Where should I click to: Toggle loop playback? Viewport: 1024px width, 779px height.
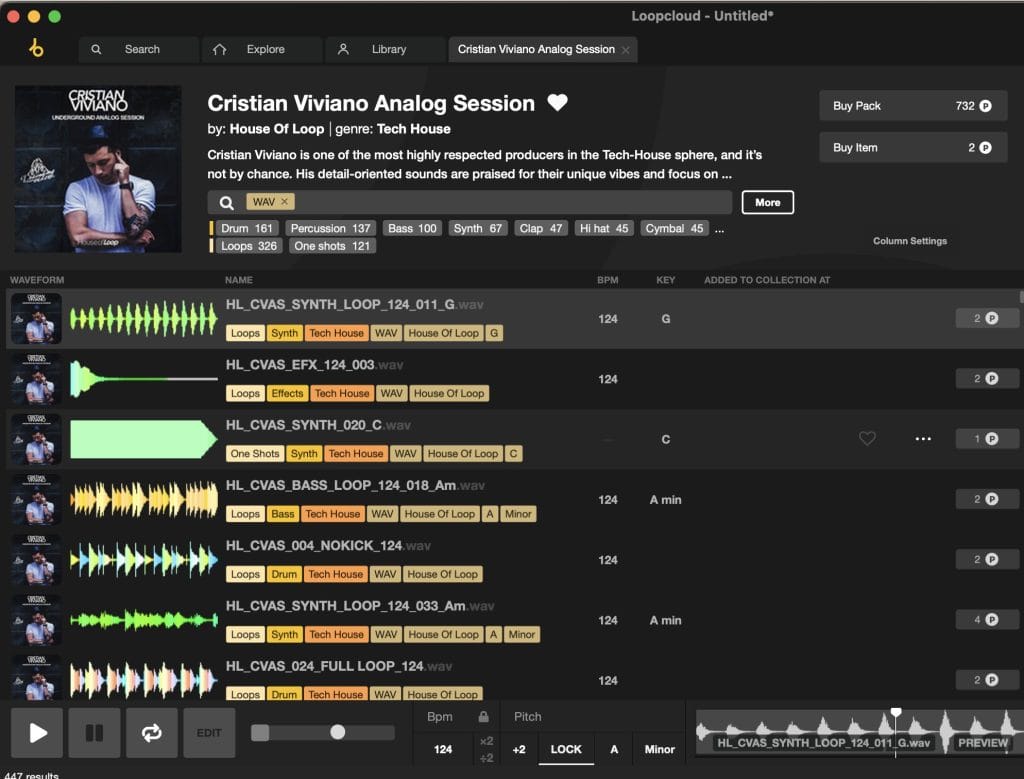coord(152,733)
